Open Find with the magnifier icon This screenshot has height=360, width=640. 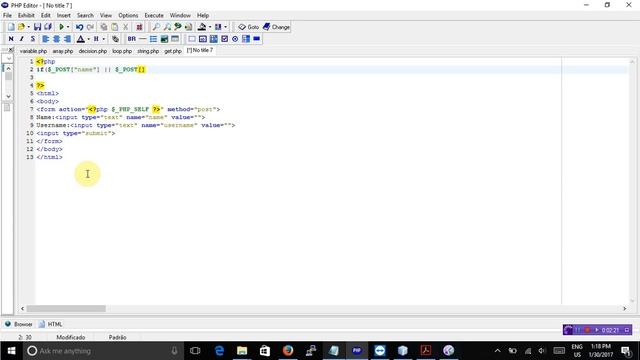click(x=156, y=27)
